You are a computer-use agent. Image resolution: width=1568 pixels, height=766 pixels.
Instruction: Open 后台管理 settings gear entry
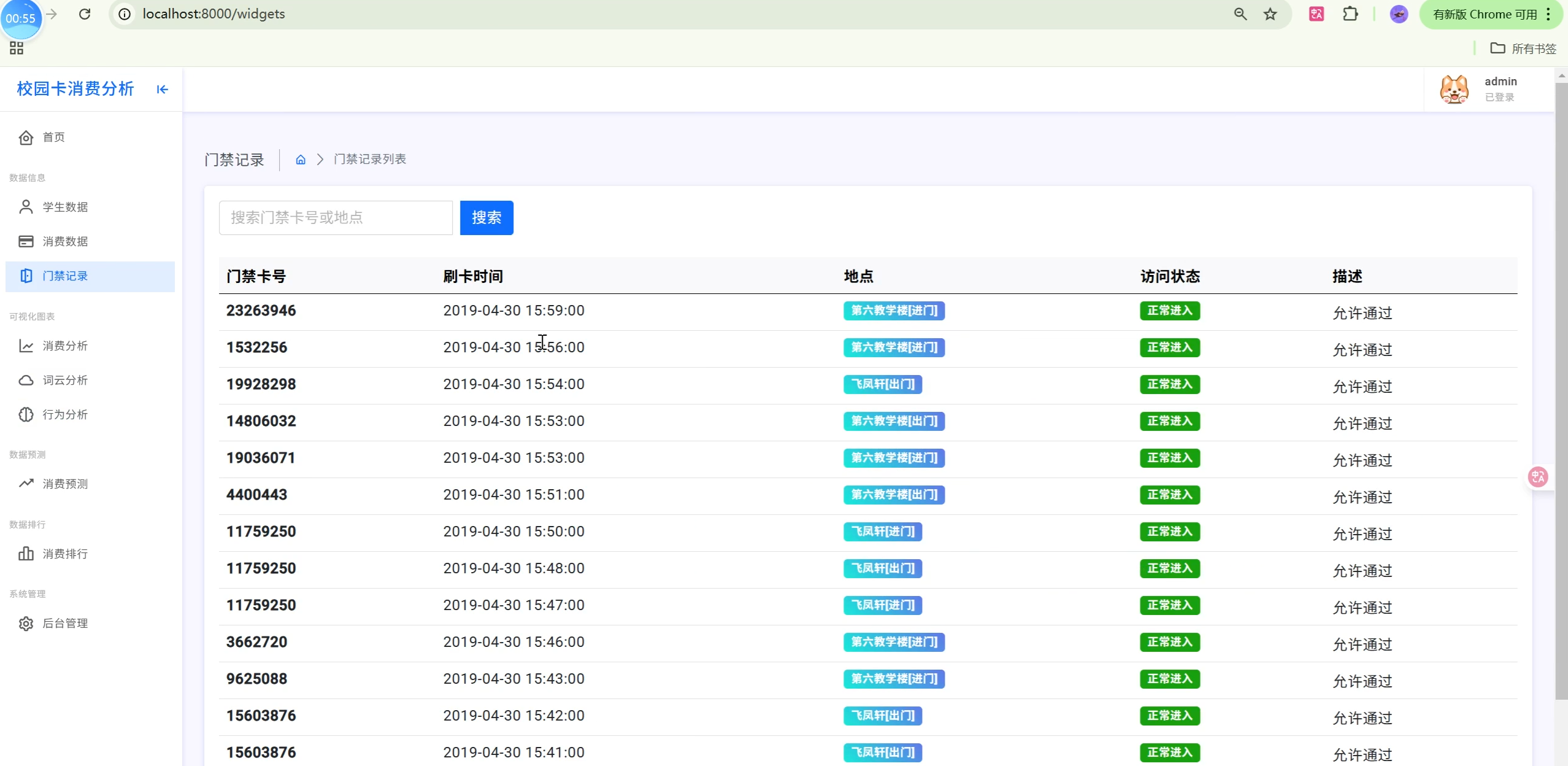(x=65, y=623)
